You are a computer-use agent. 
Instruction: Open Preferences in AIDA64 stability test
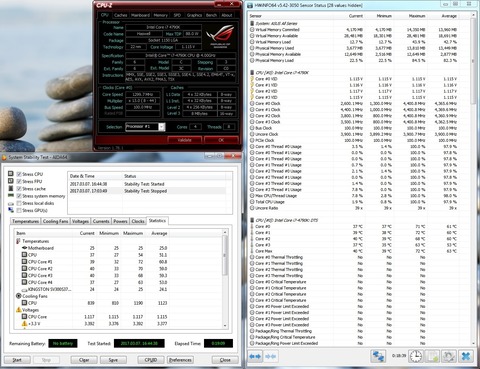[180, 360]
